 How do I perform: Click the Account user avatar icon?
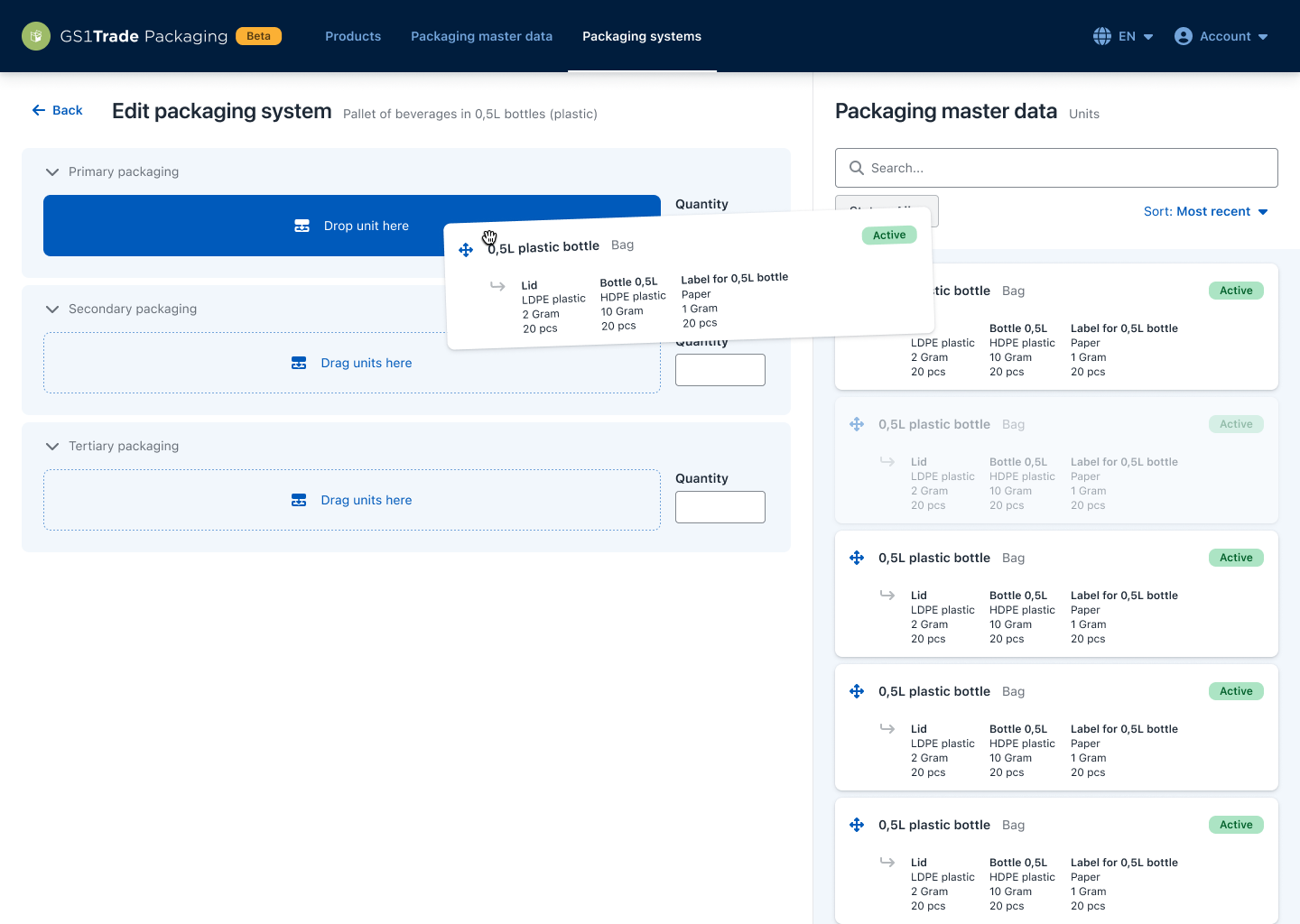[x=1184, y=36]
